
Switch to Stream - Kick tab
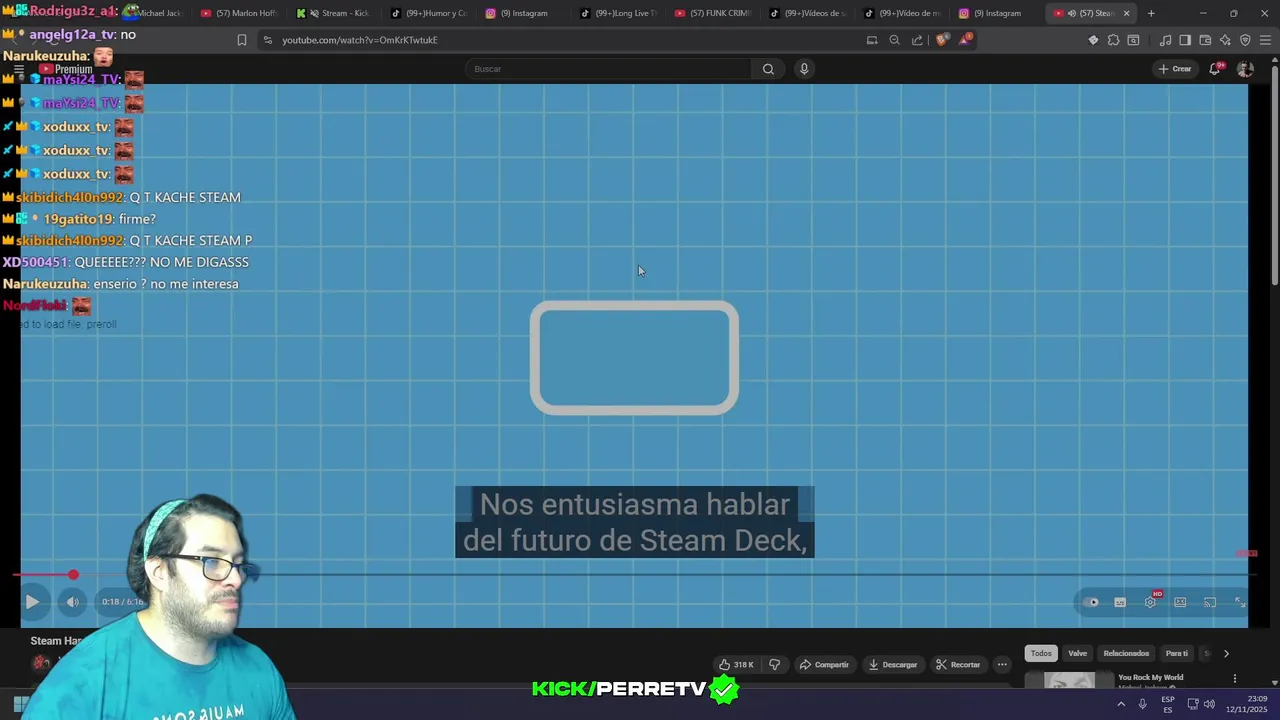tap(335, 13)
